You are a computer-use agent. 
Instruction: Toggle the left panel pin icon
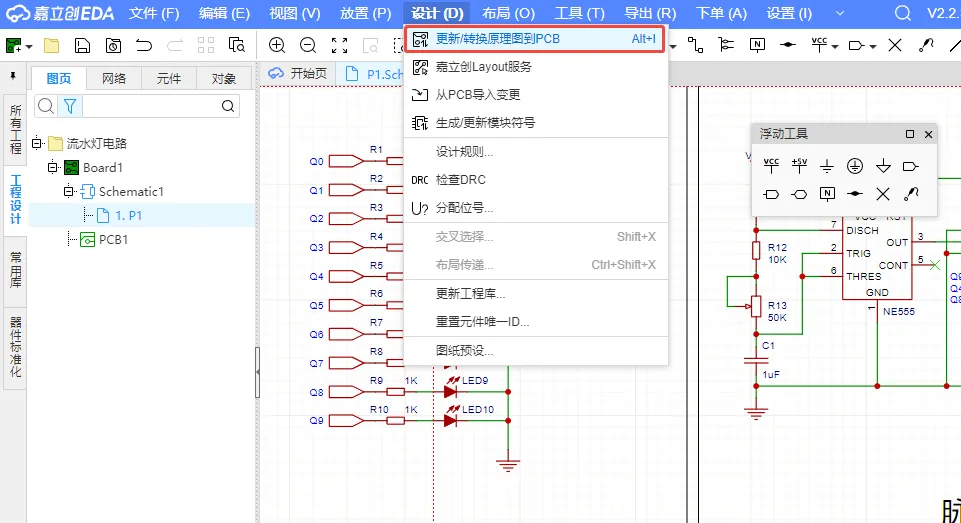pyautogui.click(x=13, y=76)
